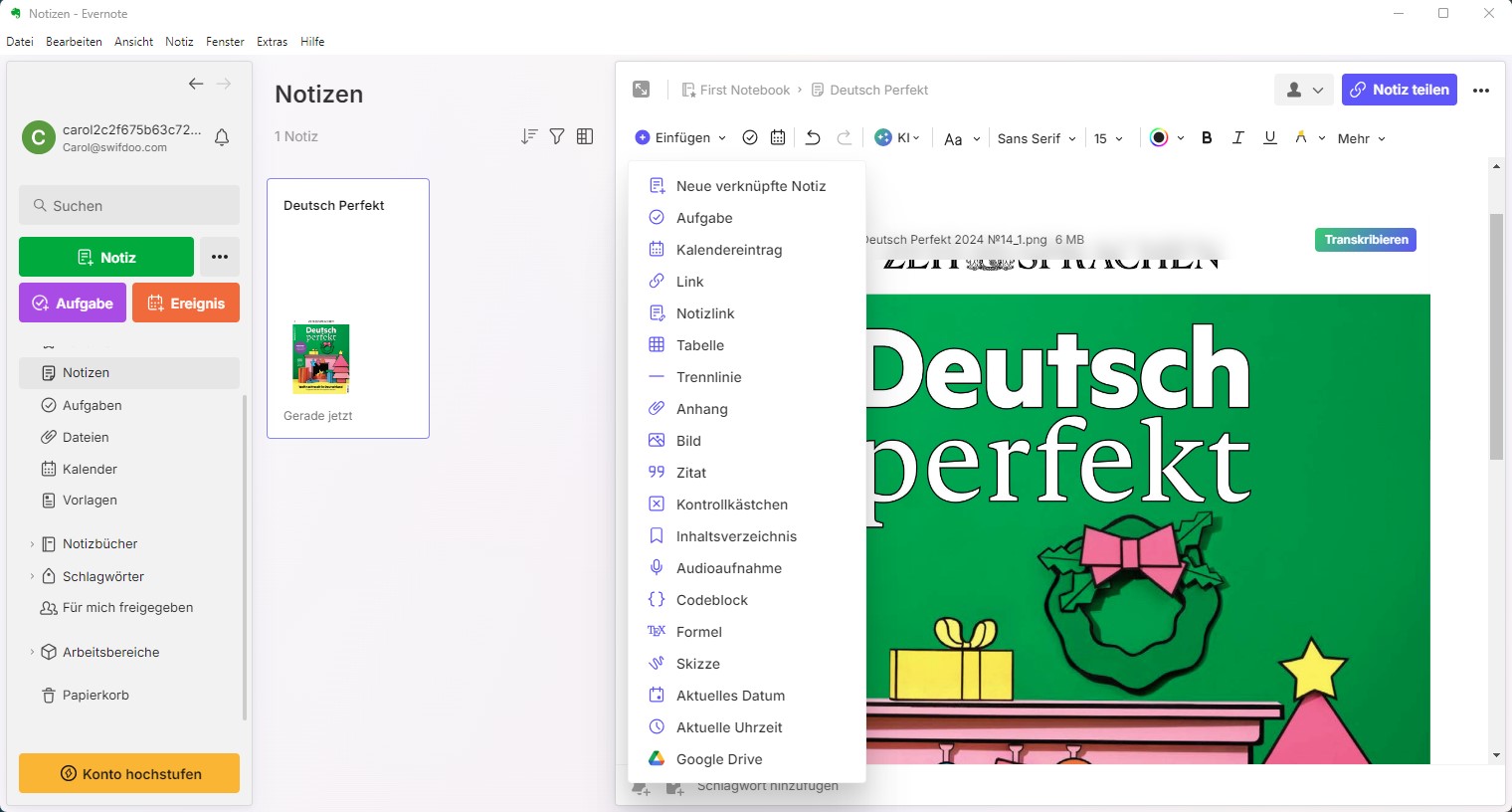Open the Bearbeiten menu
The height and width of the screenshot is (812, 1512).
[x=74, y=42]
